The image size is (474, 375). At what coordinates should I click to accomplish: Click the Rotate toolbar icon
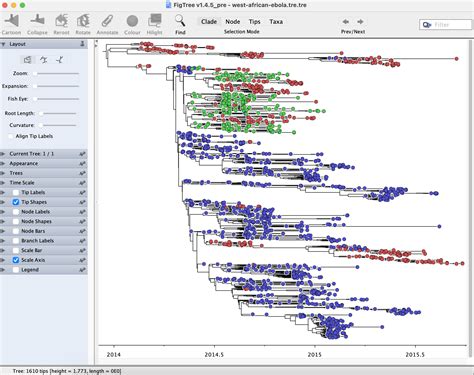tap(83, 21)
